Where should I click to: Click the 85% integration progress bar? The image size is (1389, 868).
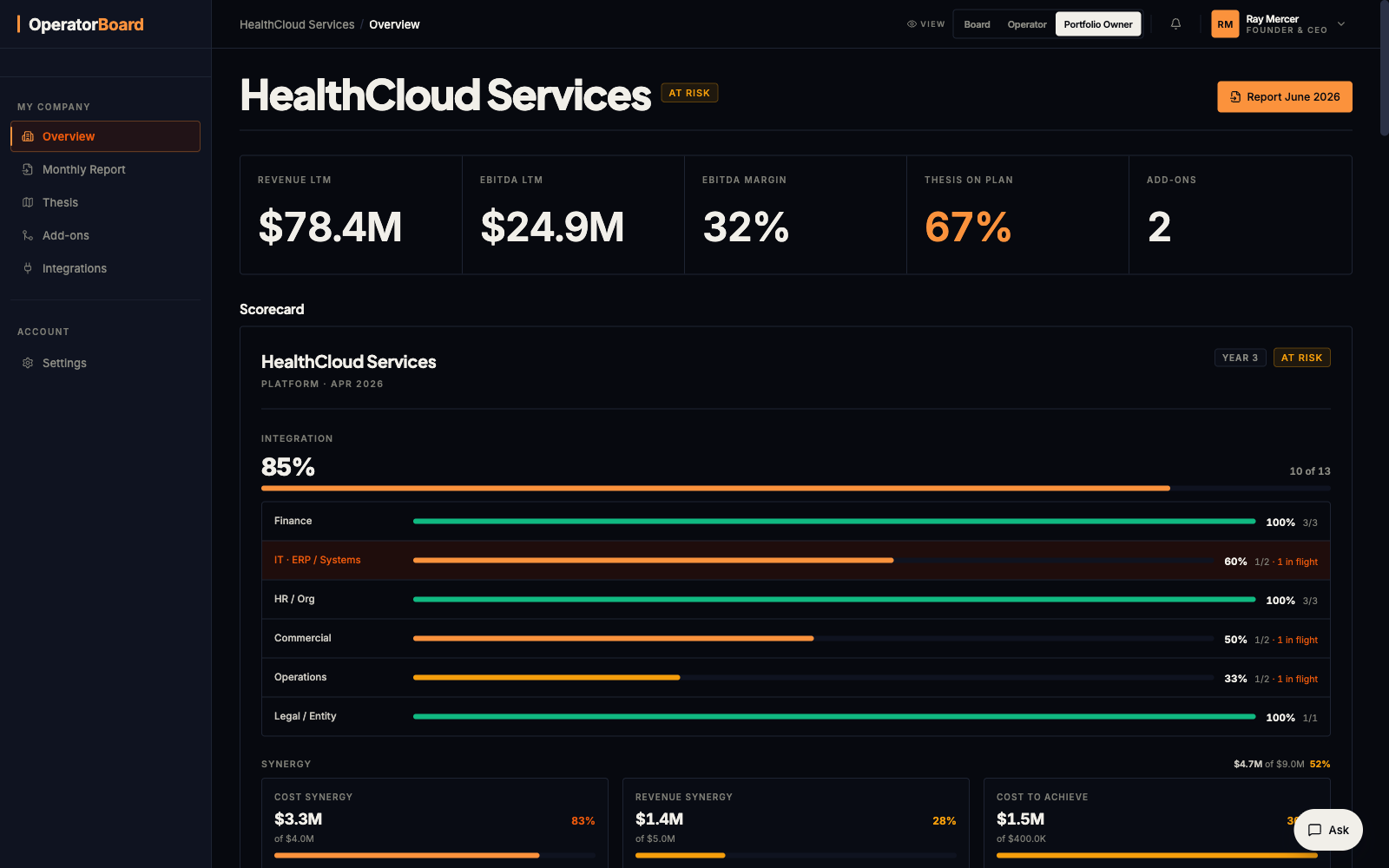796,489
